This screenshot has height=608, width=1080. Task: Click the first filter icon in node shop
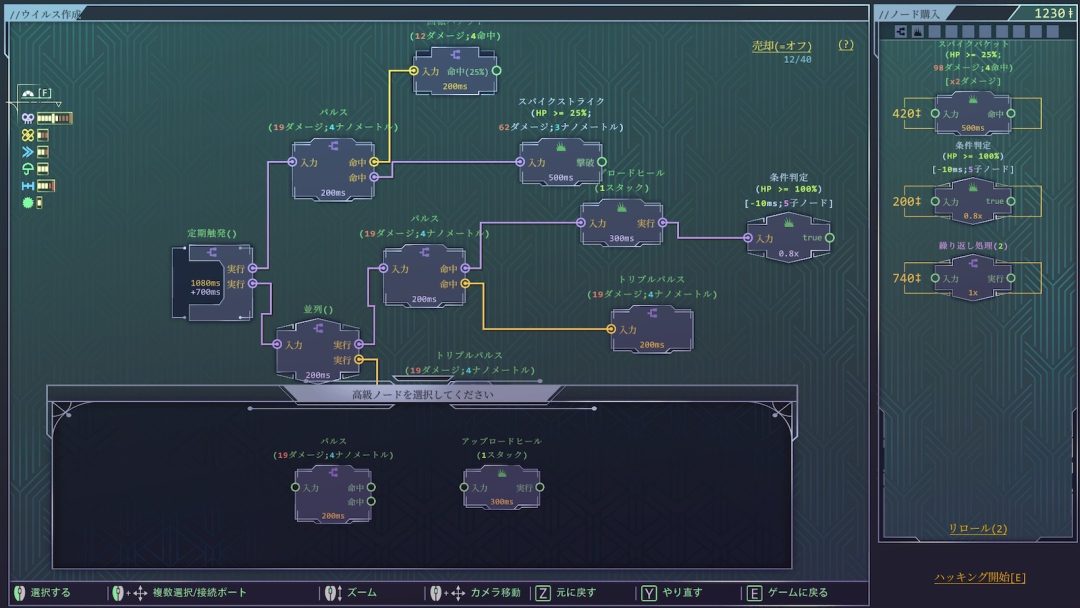click(x=901, y=31)
